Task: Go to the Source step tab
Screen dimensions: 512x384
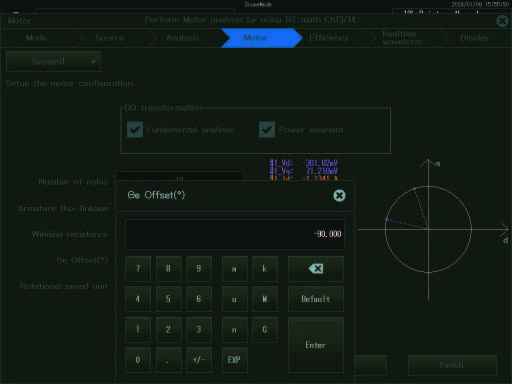Action: (x=109, y=38)
